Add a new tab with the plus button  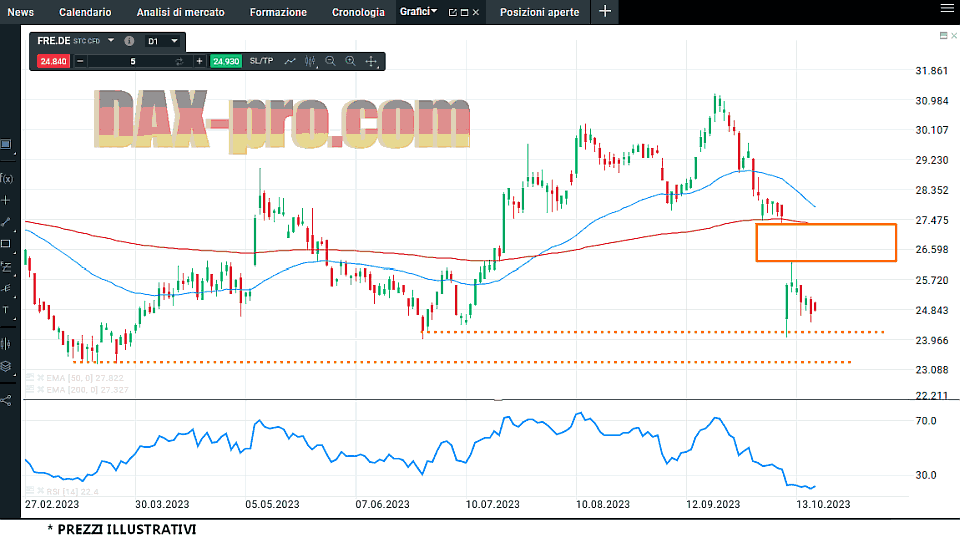pyautogui.click(x=605, y=12)
